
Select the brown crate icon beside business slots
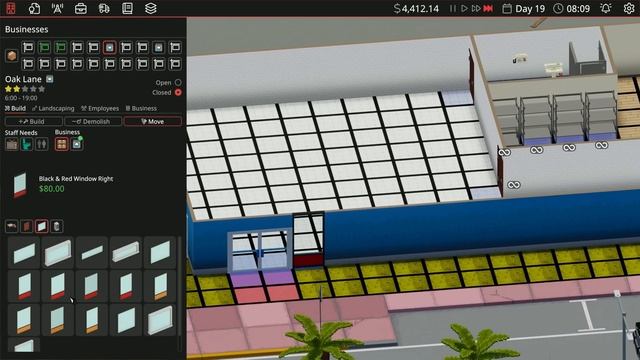11,56
